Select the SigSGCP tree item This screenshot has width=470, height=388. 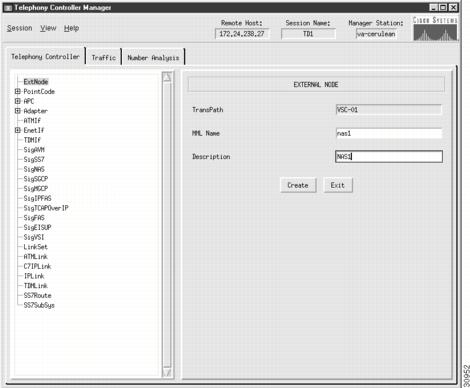point(36,179)
